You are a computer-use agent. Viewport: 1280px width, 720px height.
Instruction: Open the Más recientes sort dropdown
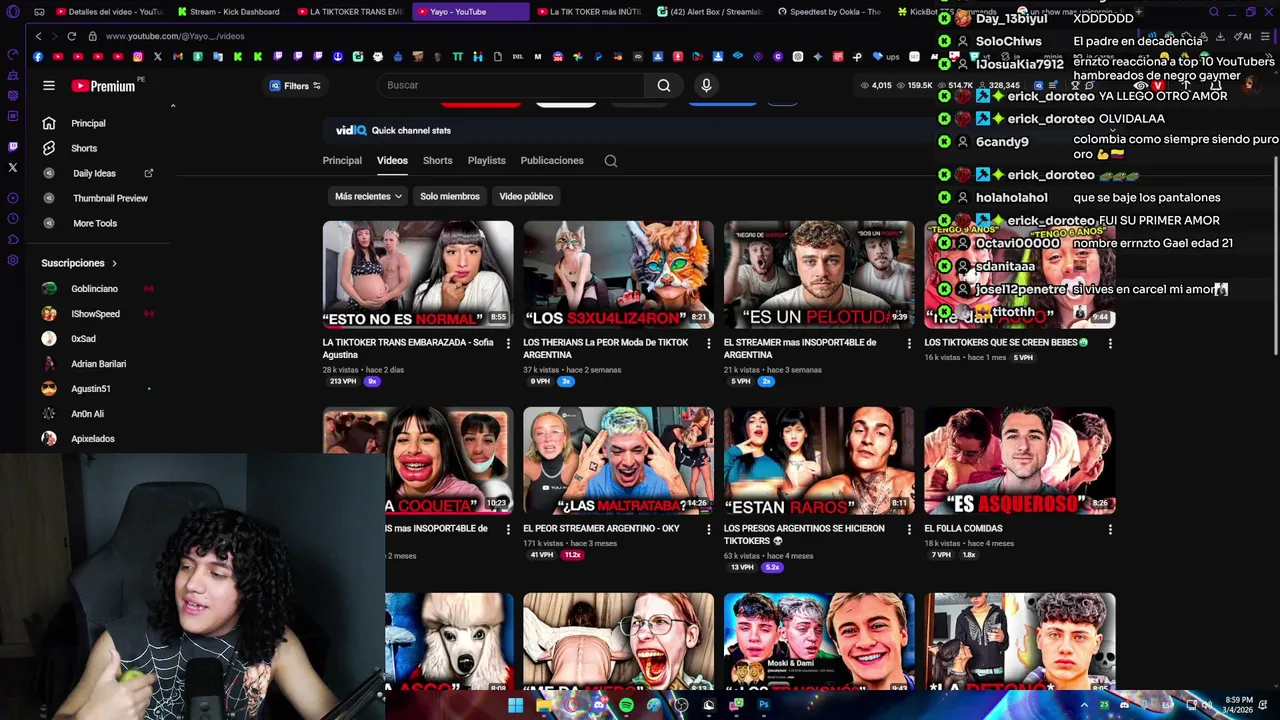[368, 196]
